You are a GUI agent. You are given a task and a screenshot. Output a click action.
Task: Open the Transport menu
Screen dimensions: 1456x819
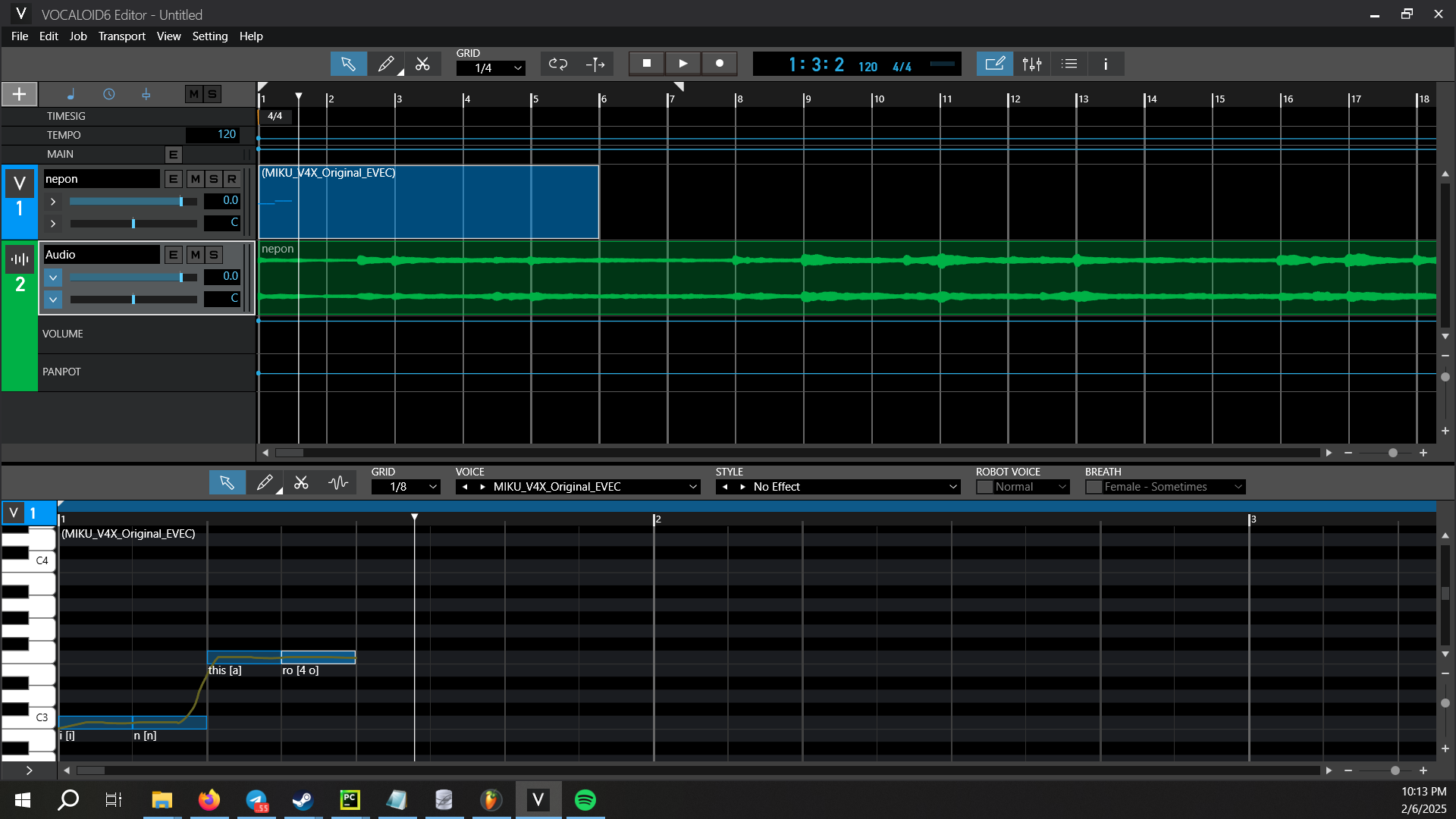(x=121, y=36)
